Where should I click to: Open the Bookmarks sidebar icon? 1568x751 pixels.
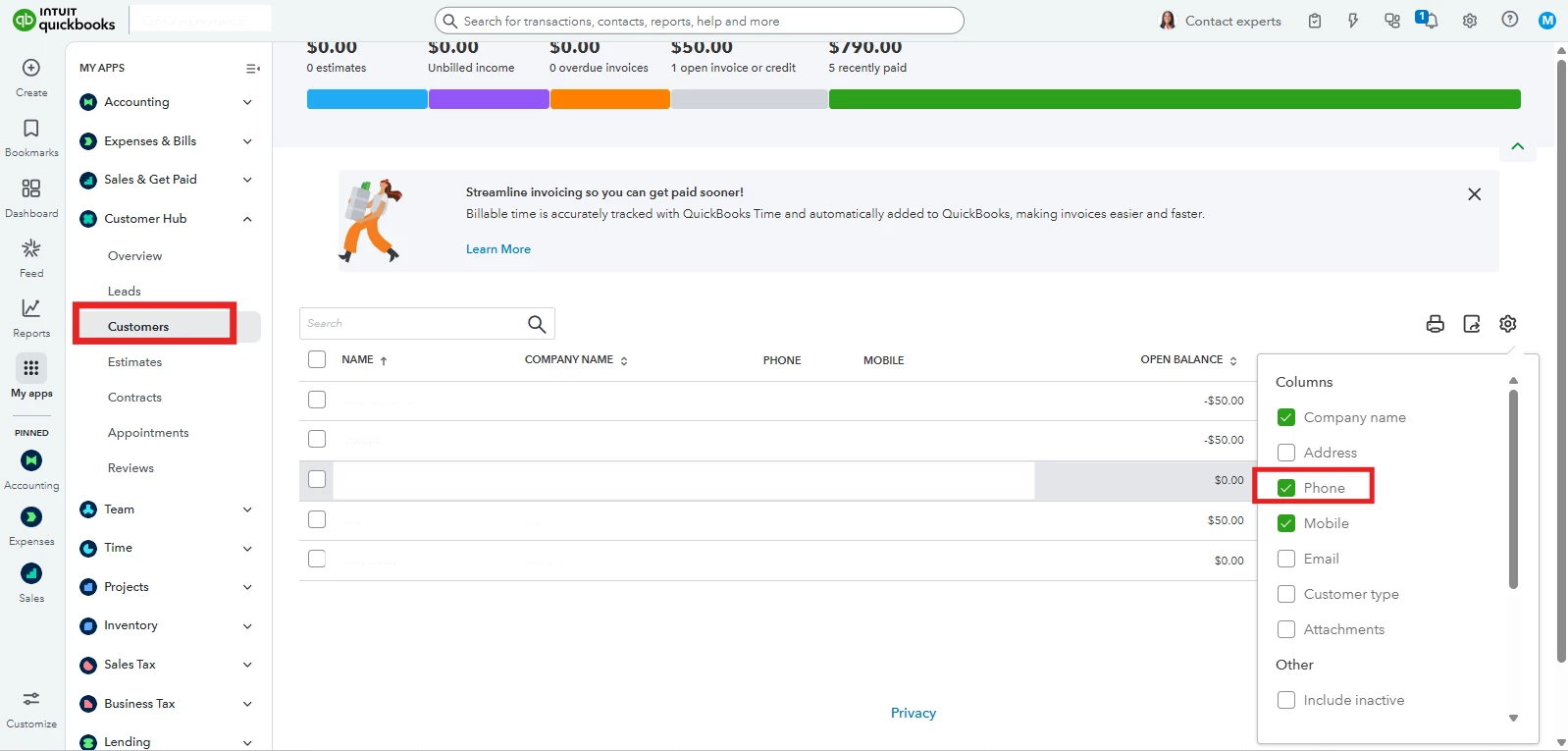click(x=31, y=129)
